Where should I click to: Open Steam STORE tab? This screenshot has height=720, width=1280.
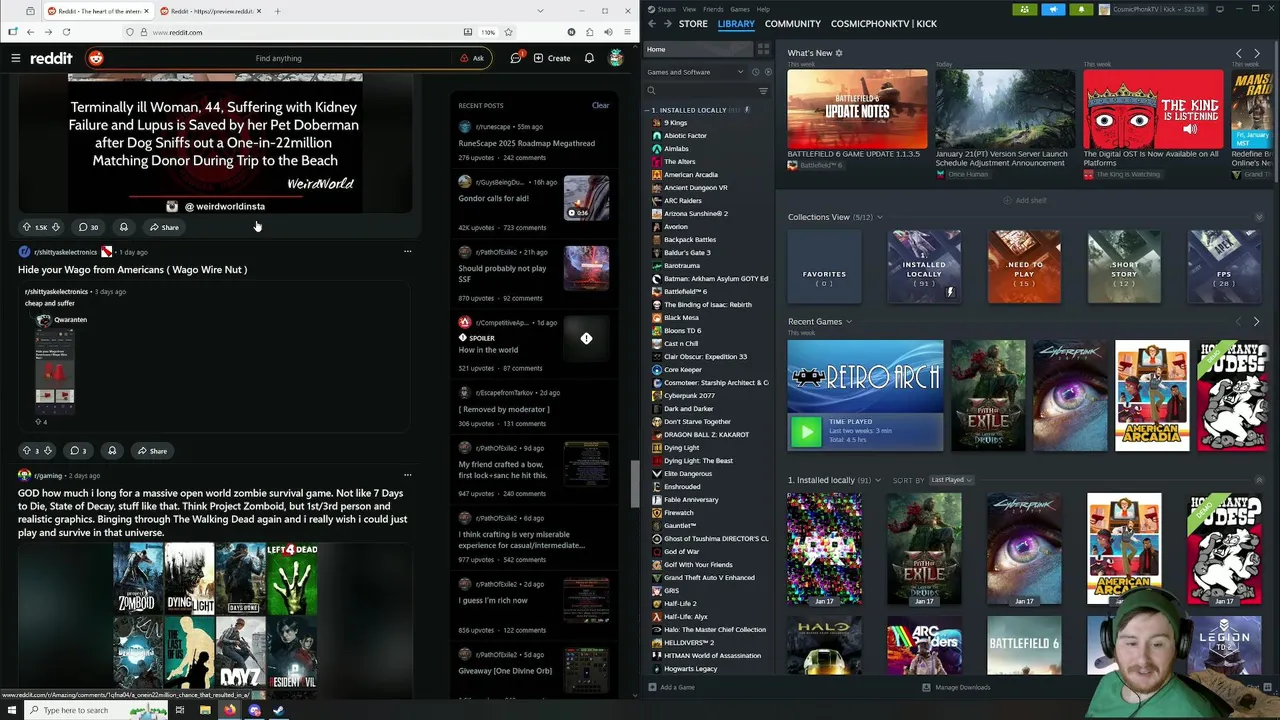click(x=693, y=23)
